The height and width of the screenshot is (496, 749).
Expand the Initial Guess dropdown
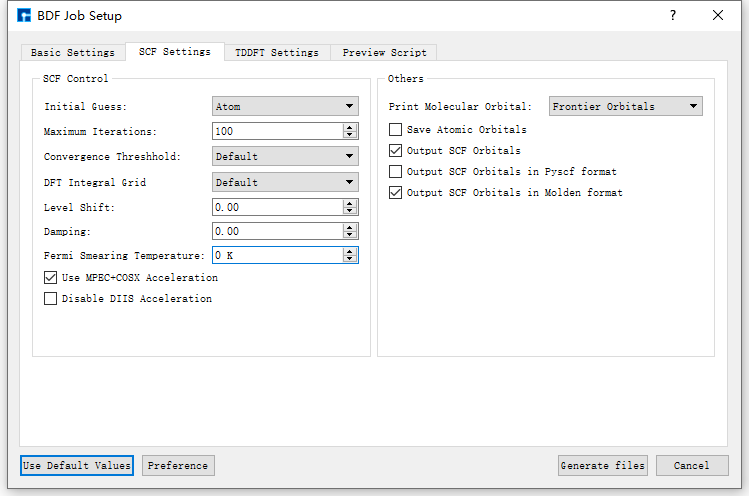[285, 106]
